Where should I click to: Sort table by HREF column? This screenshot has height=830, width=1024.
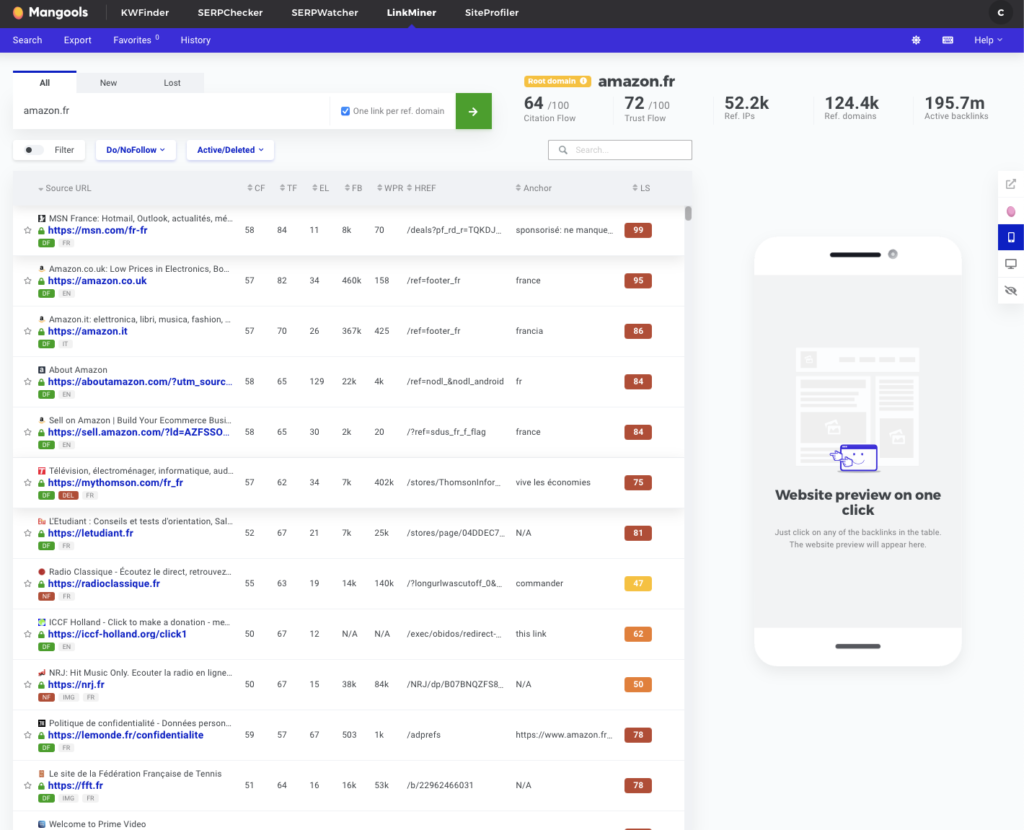421,188
